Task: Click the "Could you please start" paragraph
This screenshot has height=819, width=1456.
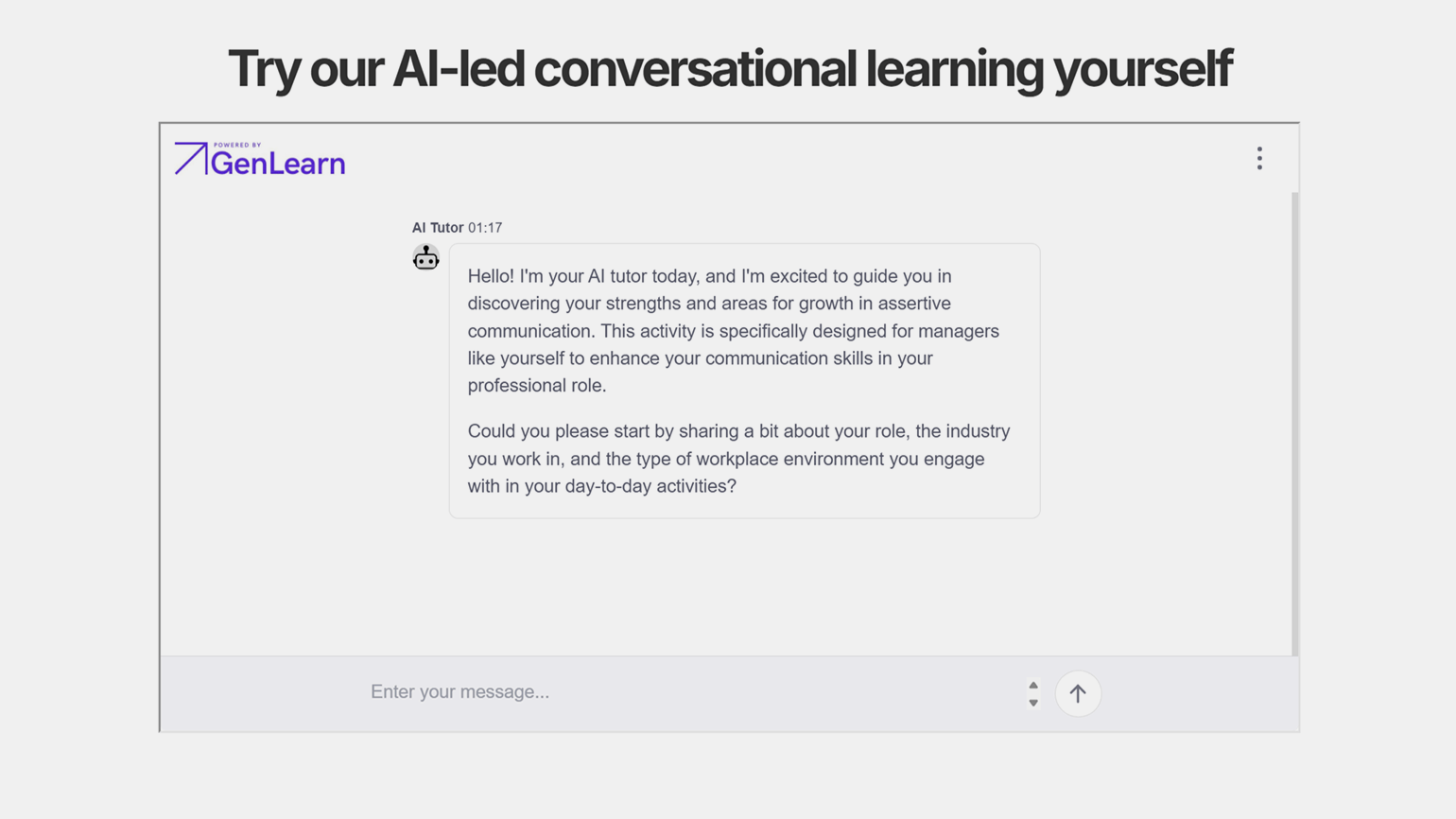Action: [x=738, y=458]
